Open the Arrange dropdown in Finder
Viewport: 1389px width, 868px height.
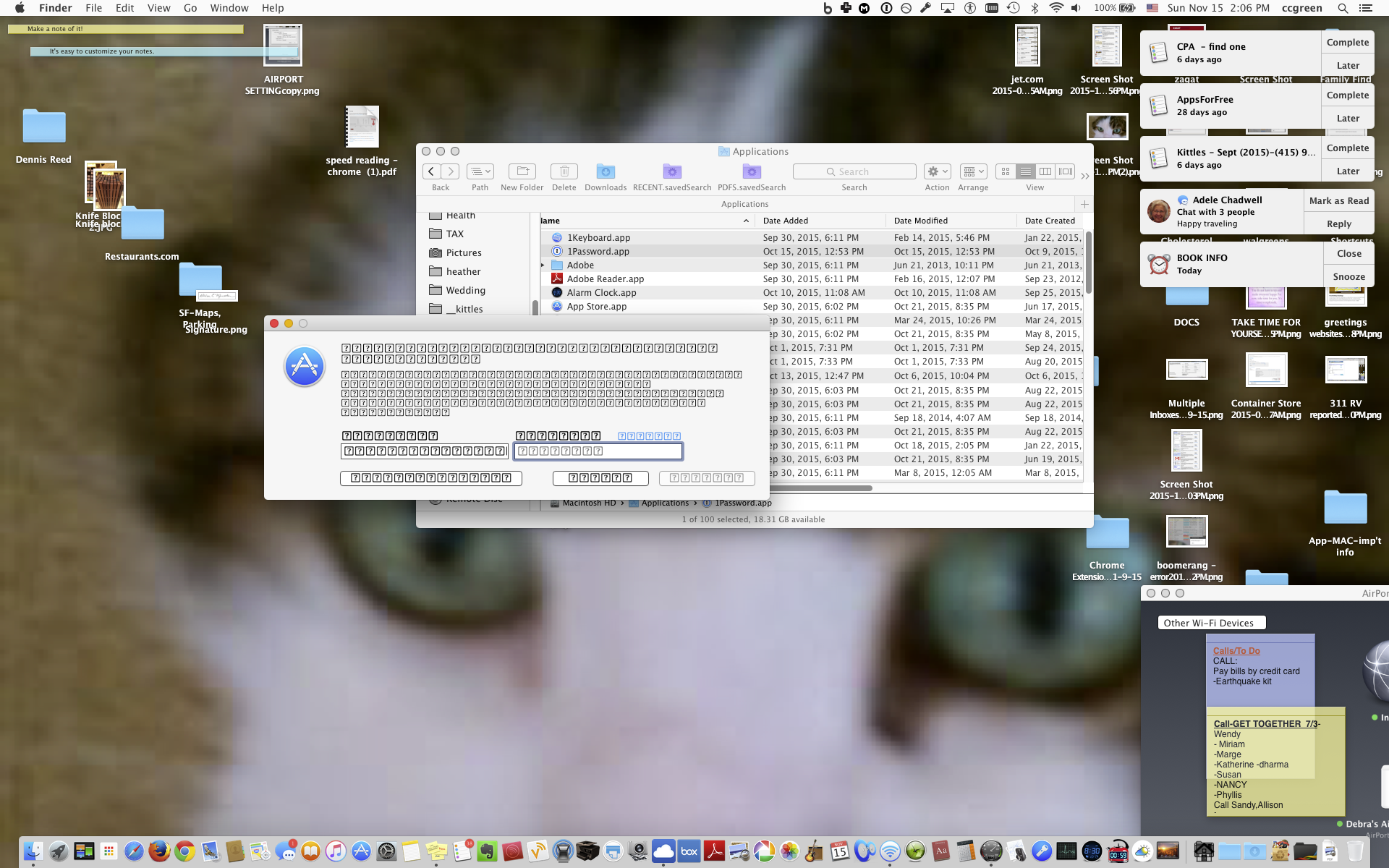(973, 171)
